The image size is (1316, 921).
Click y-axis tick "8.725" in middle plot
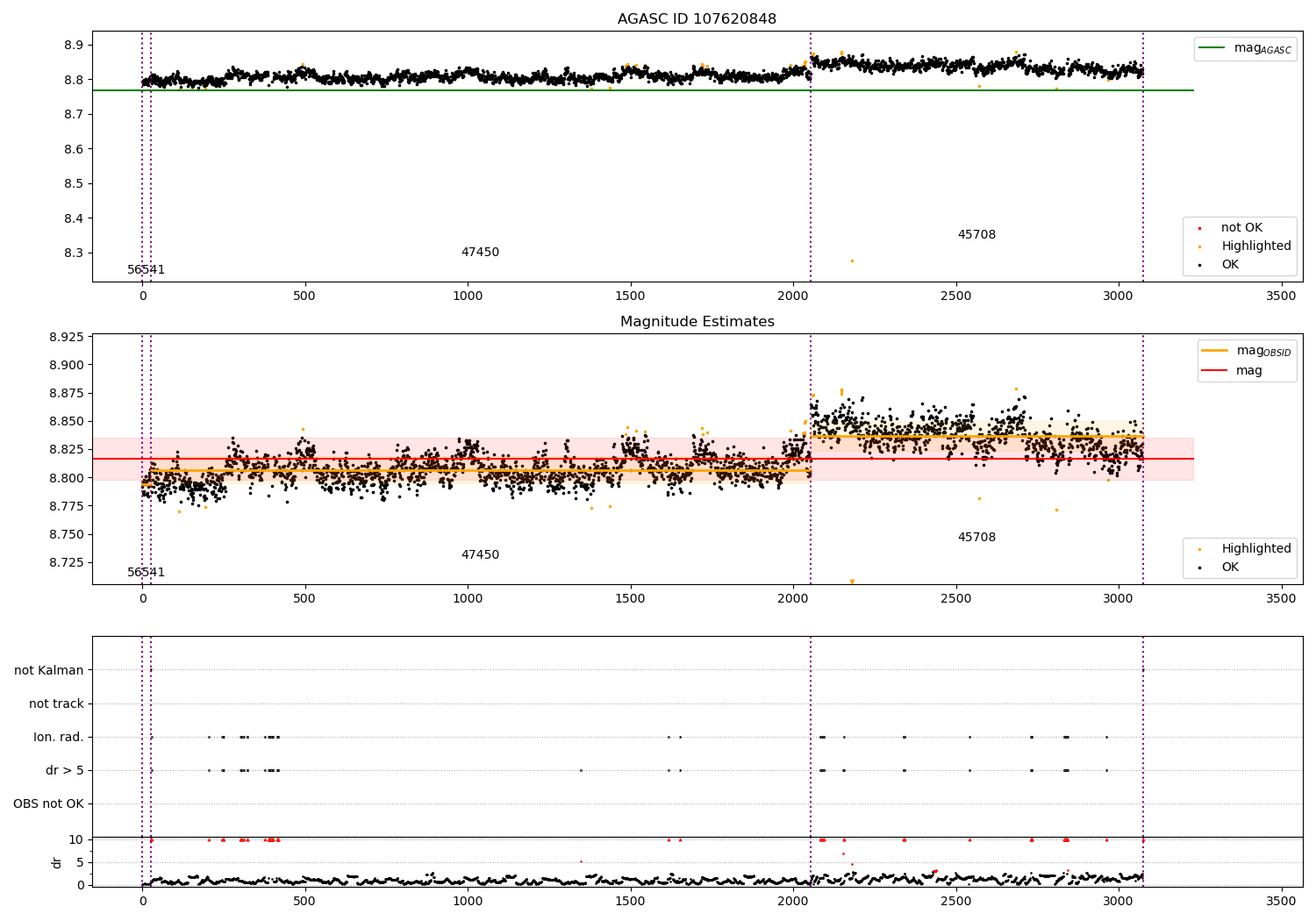click(x=67, y=562)
